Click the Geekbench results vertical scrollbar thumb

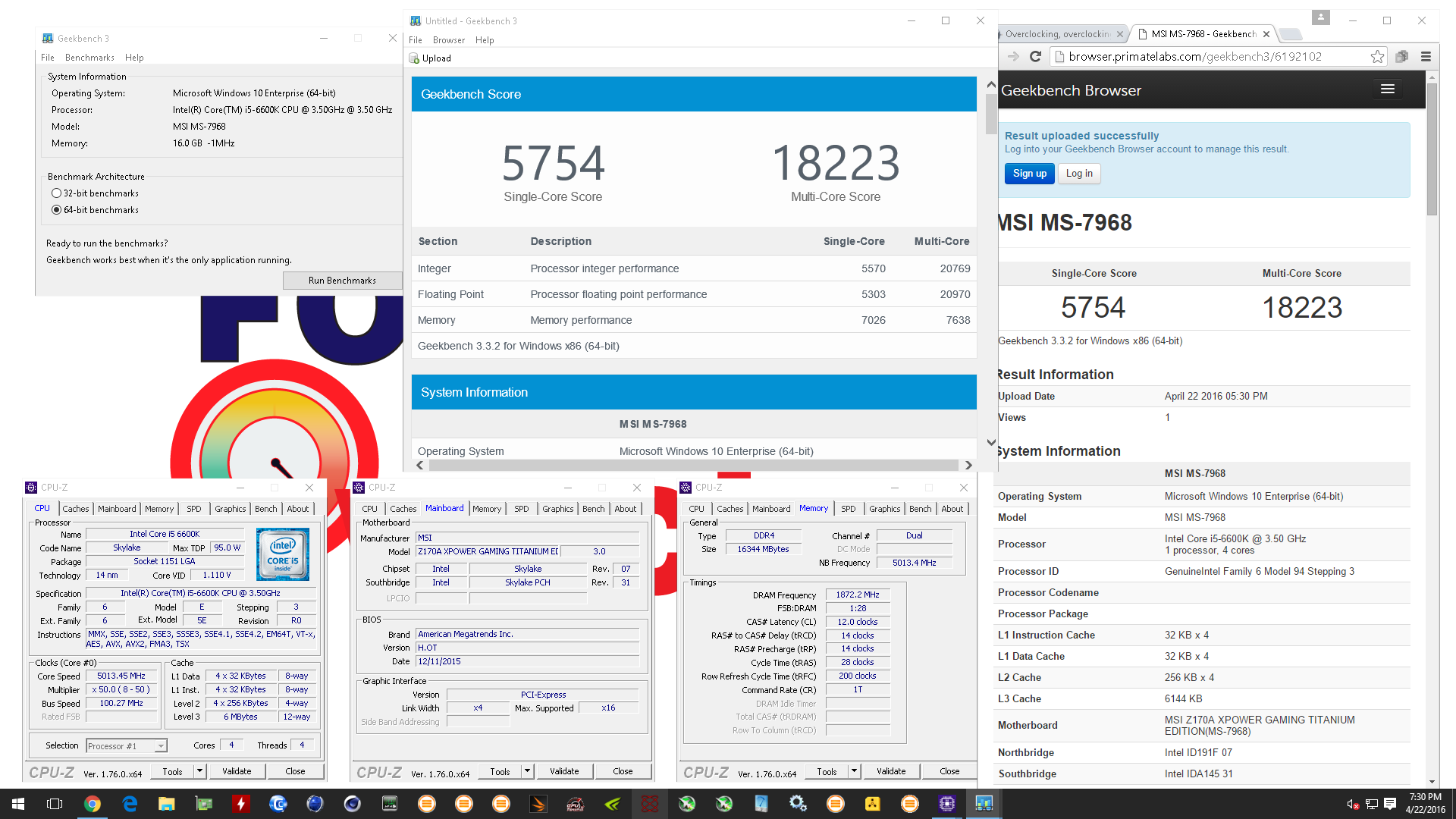[x=991, y=114]
